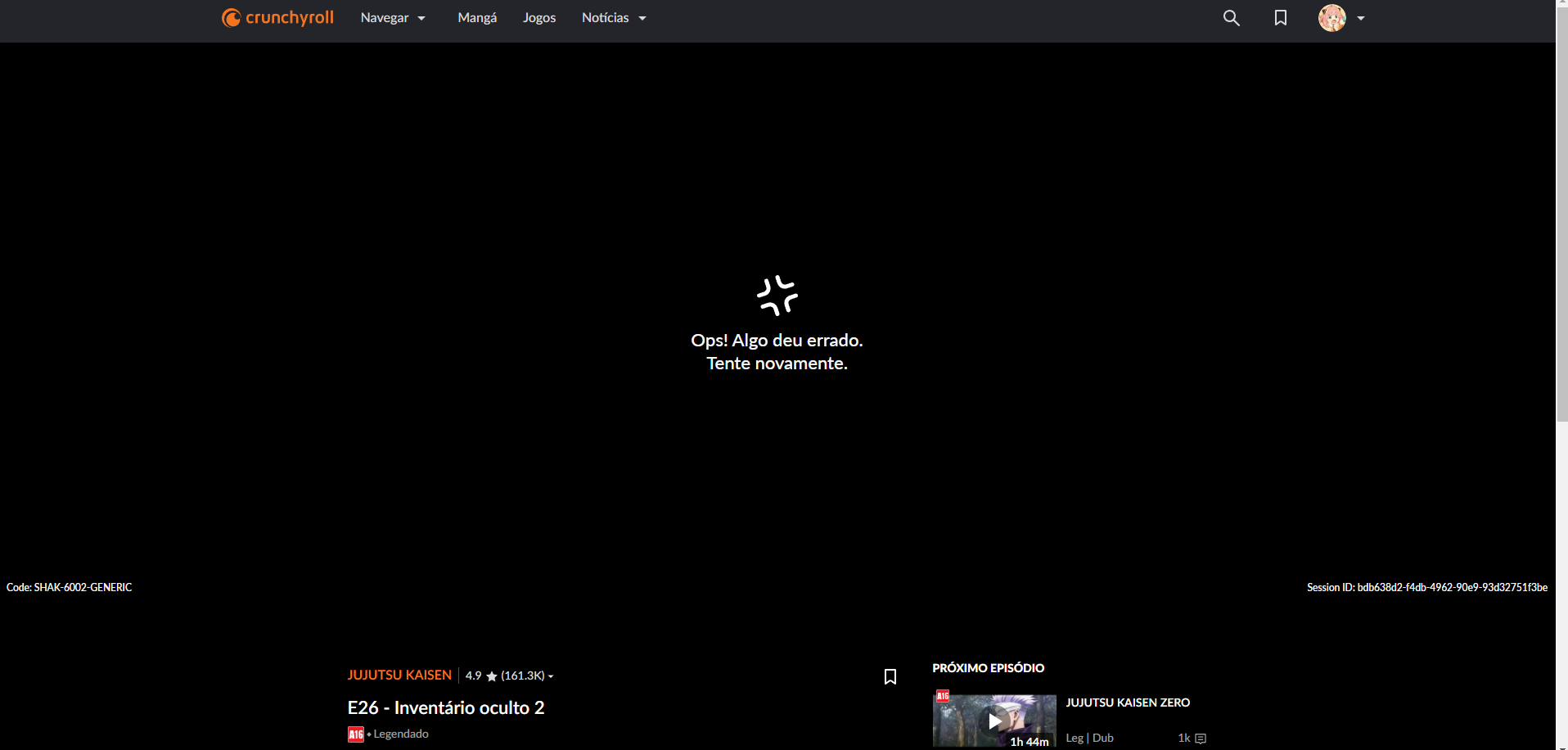
Task: Expand the account menu arrow beside avatar
Action: 1361,18
